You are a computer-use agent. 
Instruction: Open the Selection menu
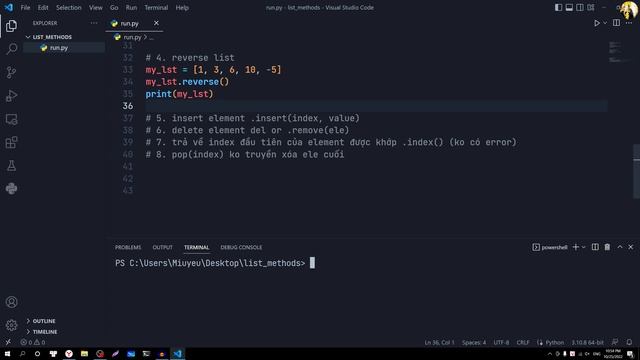click(x=69, y=7)
